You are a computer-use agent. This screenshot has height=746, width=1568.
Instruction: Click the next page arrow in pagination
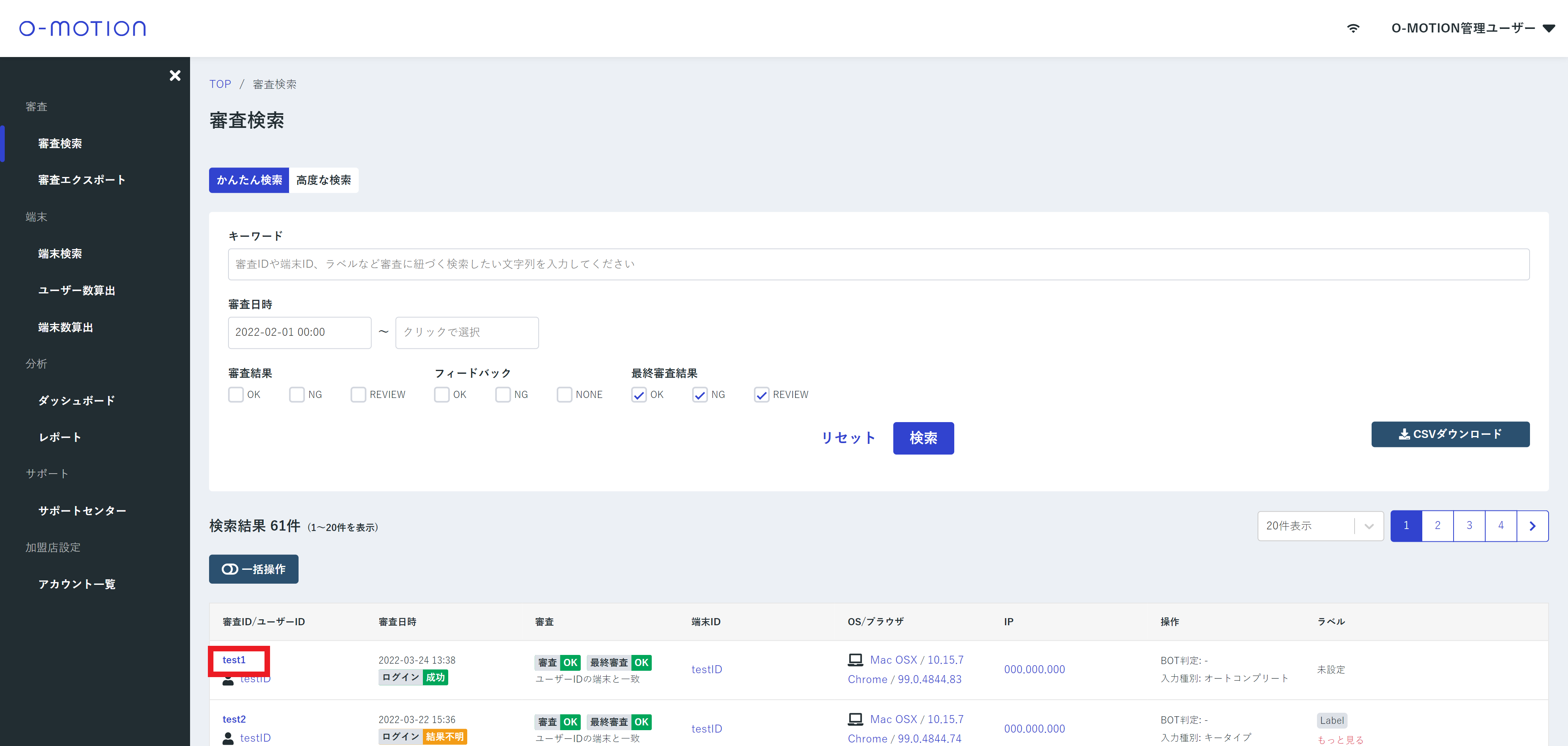(x=1532, y=526)
